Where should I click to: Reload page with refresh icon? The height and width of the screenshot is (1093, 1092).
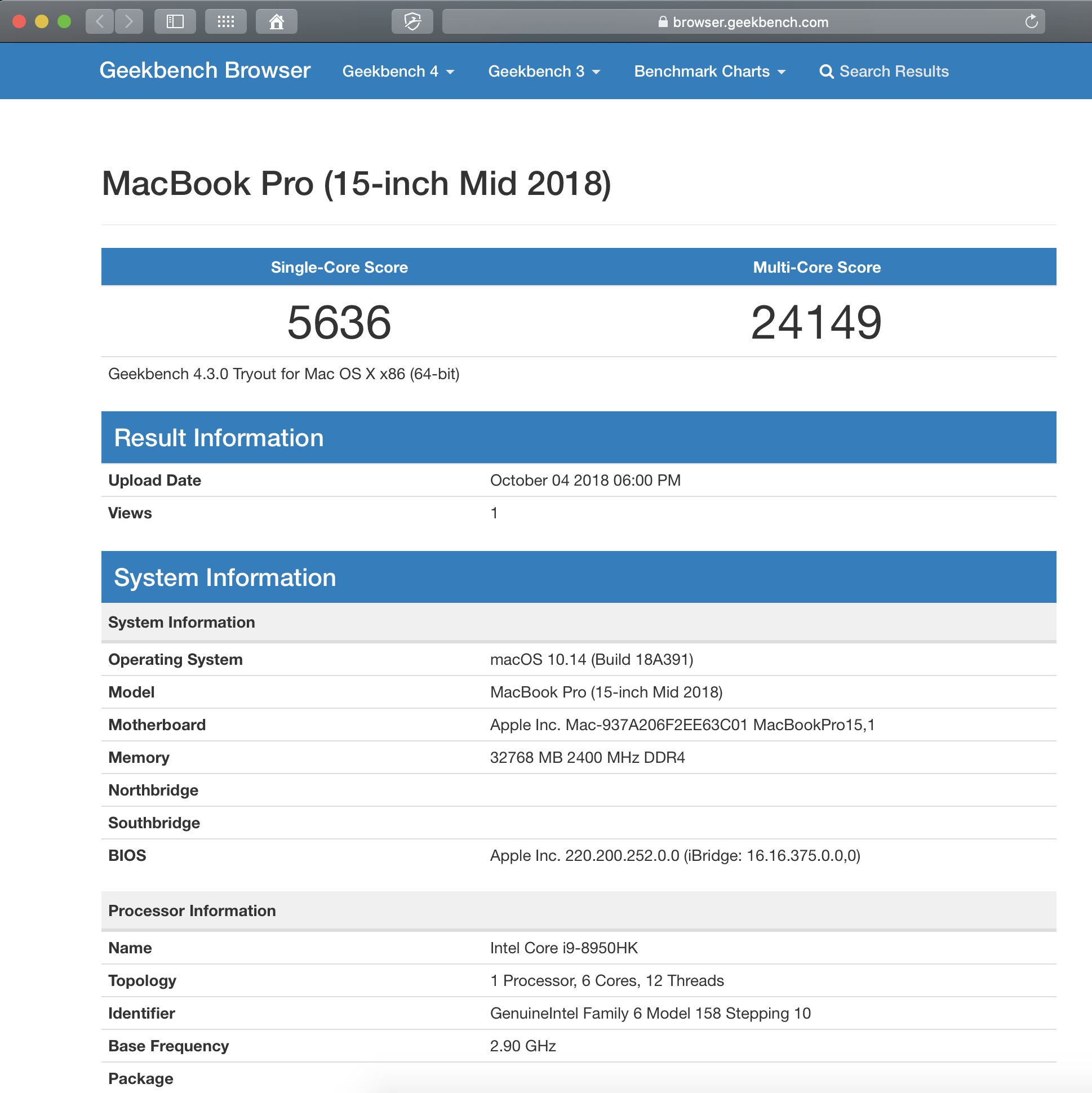pyautogui.click(x=1032, y=21)
